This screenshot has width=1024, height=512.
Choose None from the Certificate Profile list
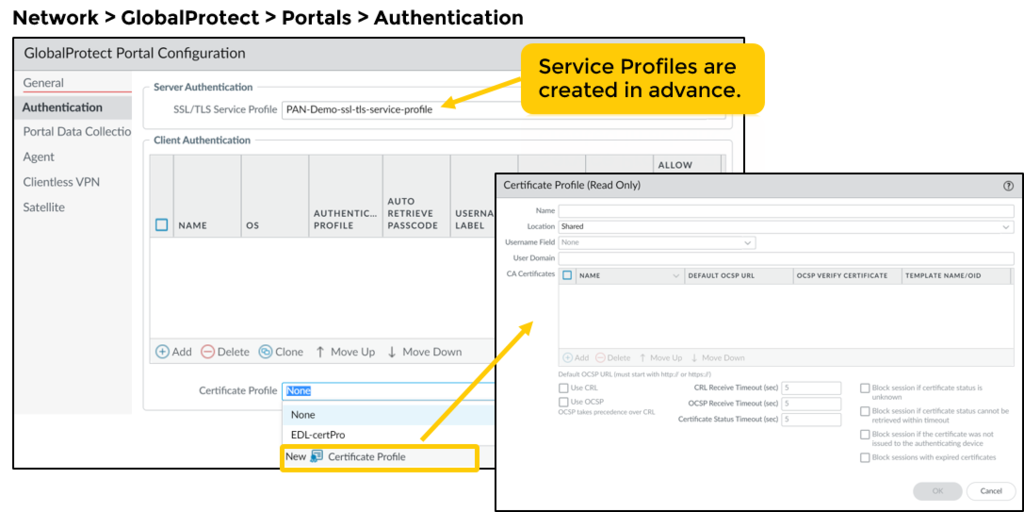pyautogui.click(x=389, y=415)
